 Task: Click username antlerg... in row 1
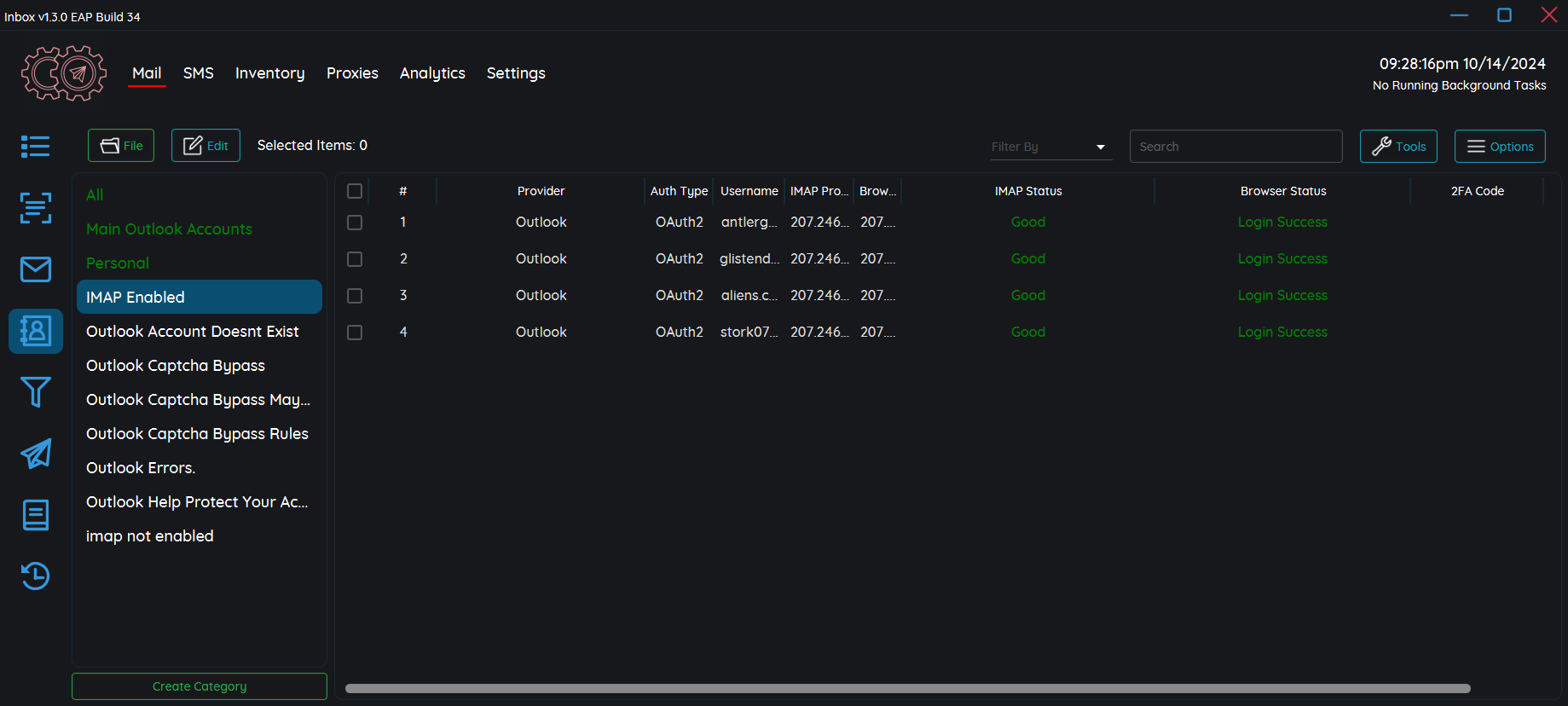coord(749,223)
